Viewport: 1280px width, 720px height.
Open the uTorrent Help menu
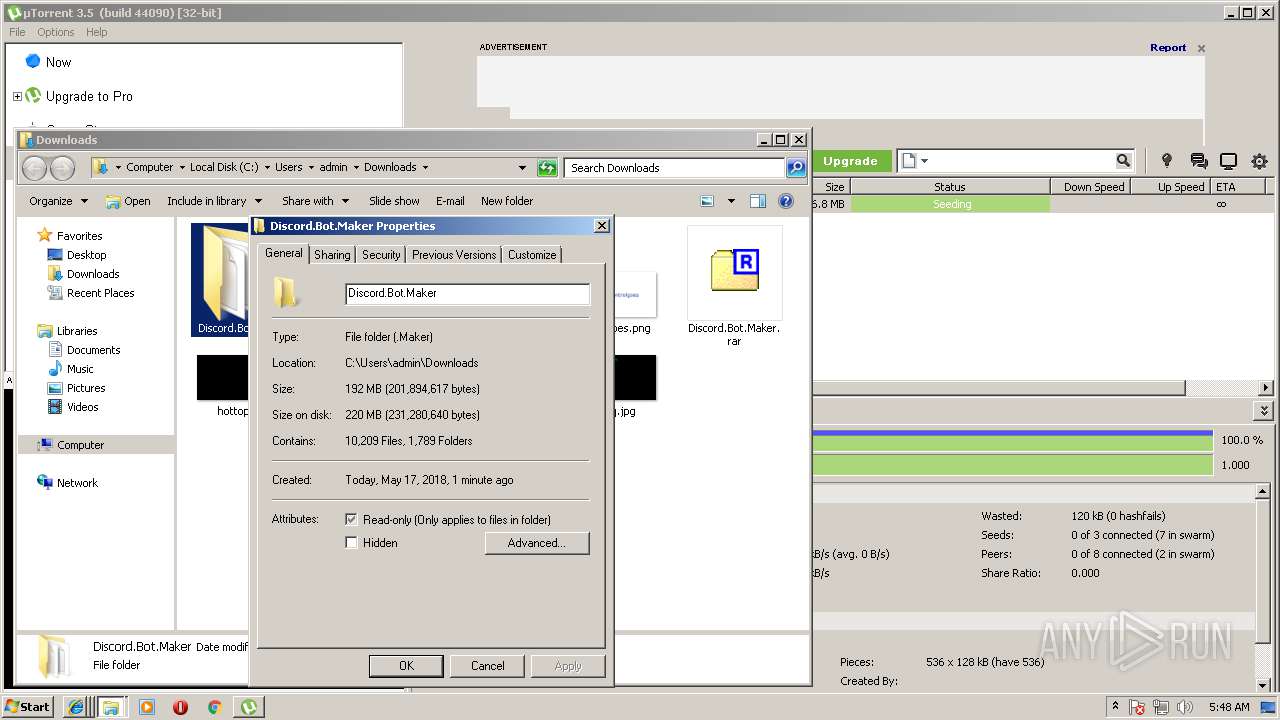coord(97,32)
